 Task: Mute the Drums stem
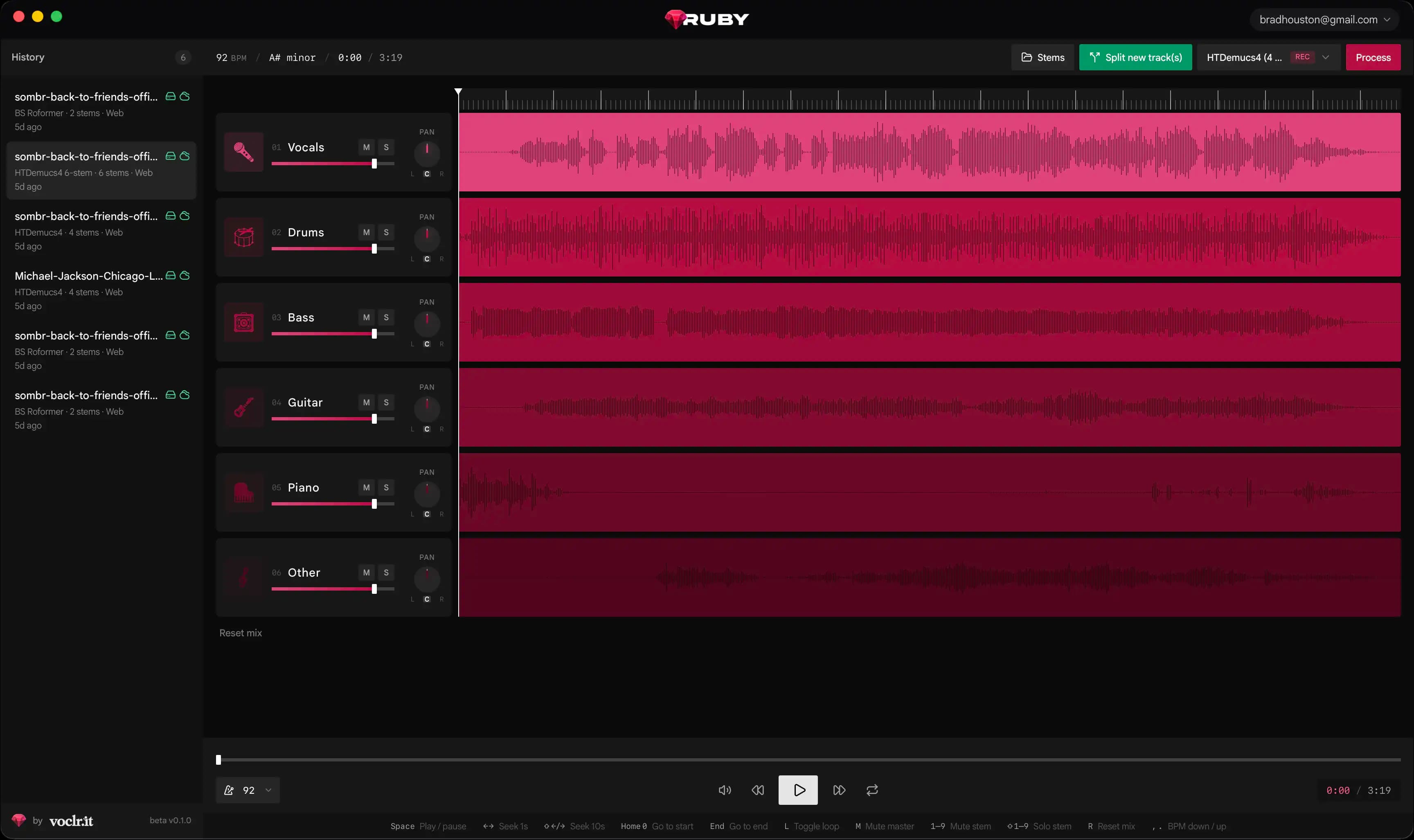366,232
